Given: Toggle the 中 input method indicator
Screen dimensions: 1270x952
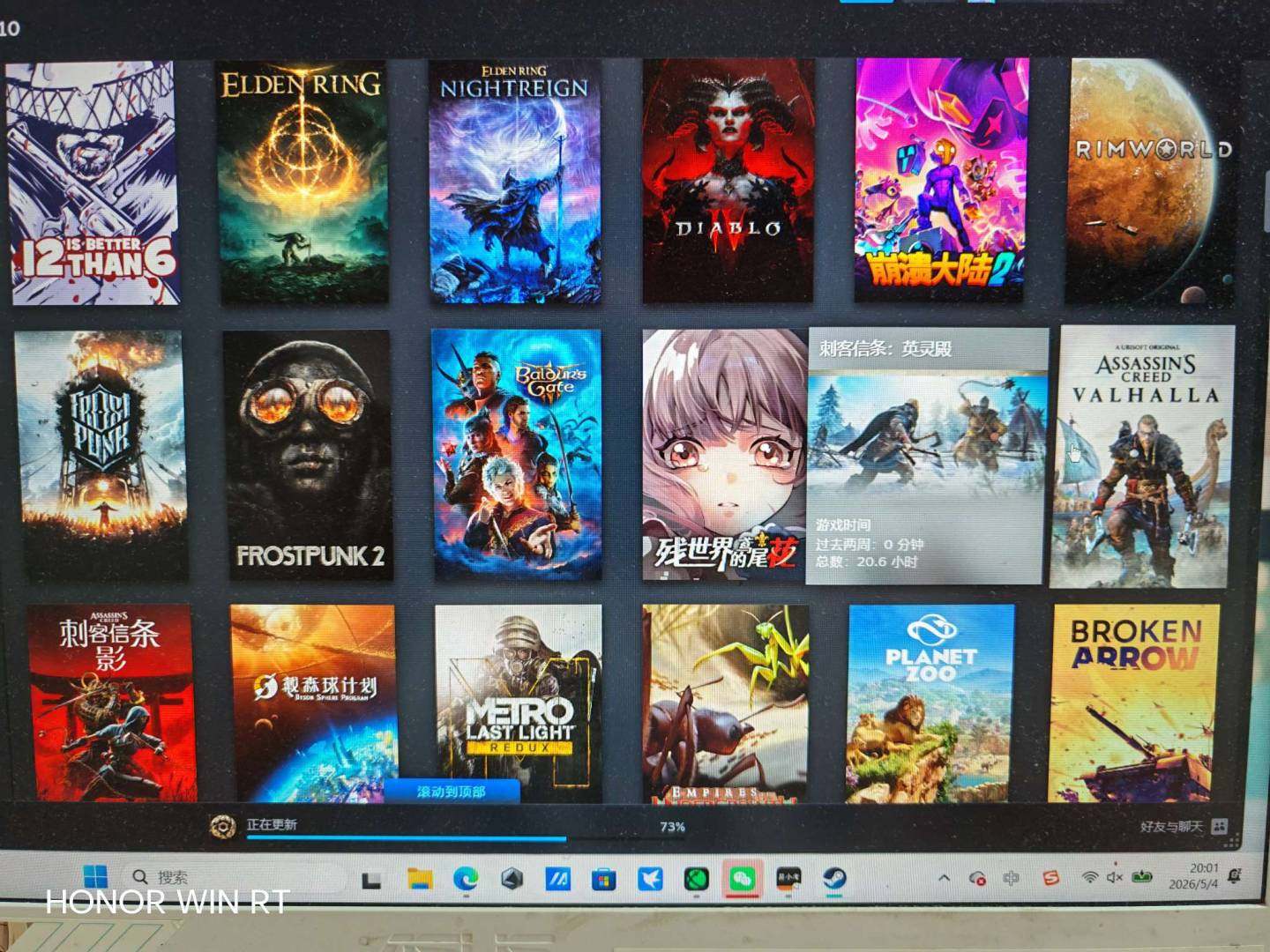Looking at the screenshot, I should (x=1011, y=879).
